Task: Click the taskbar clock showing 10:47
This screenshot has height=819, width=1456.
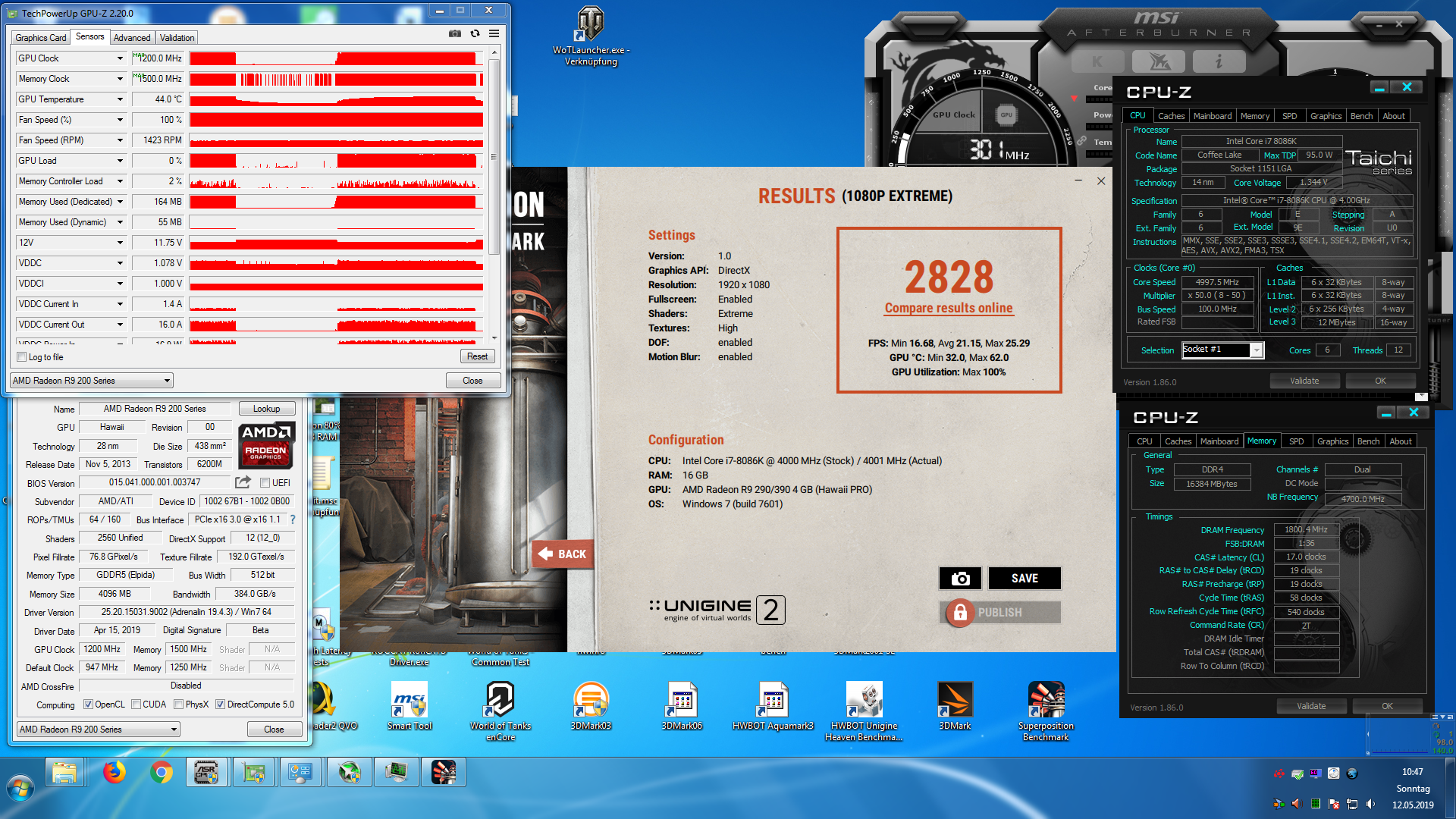Action: click(1412, 772)
